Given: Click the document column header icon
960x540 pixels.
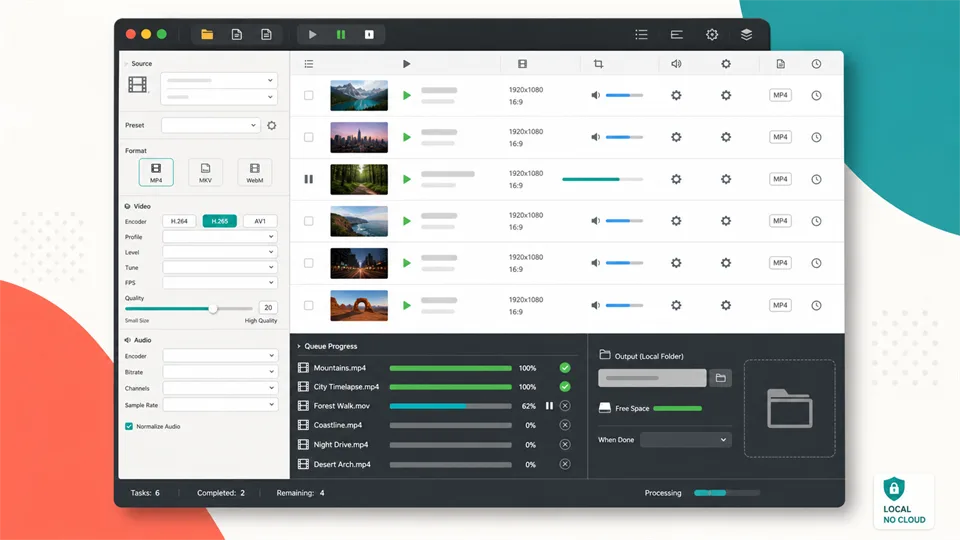Looking at the screenshot, I should 781,64.
